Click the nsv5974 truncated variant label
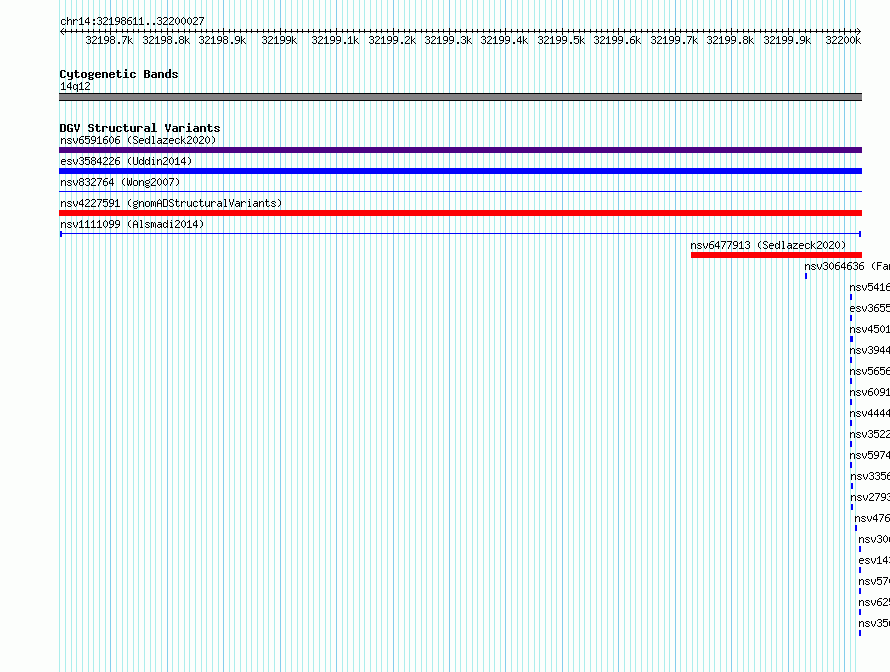 (x=870, y=455)
